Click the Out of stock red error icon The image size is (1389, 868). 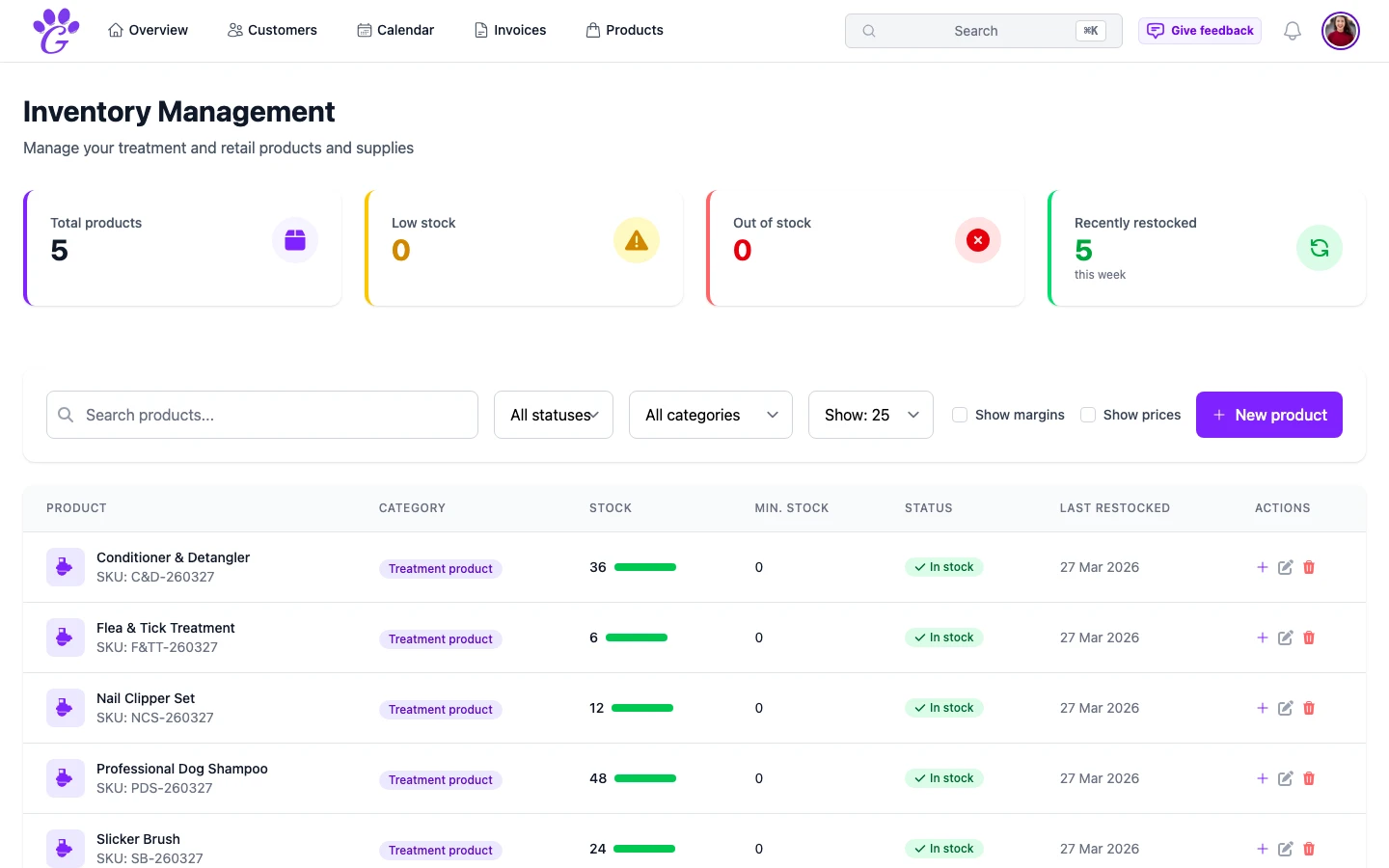coord(977,240)
